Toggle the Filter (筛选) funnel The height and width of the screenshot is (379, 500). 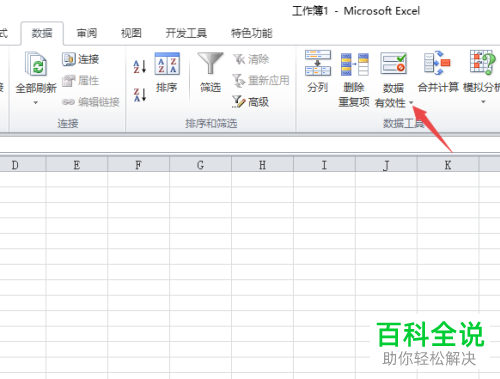pos(210,63)
